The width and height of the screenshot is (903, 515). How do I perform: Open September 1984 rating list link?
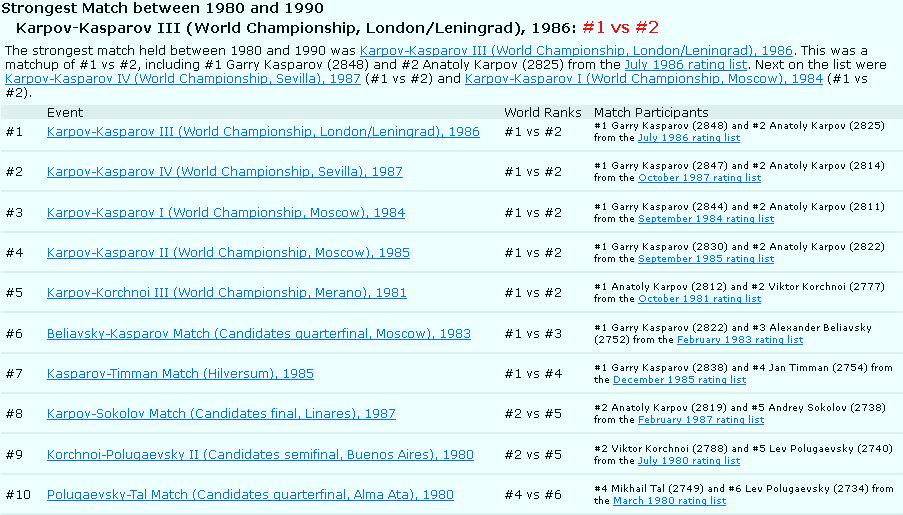point(705,218)
